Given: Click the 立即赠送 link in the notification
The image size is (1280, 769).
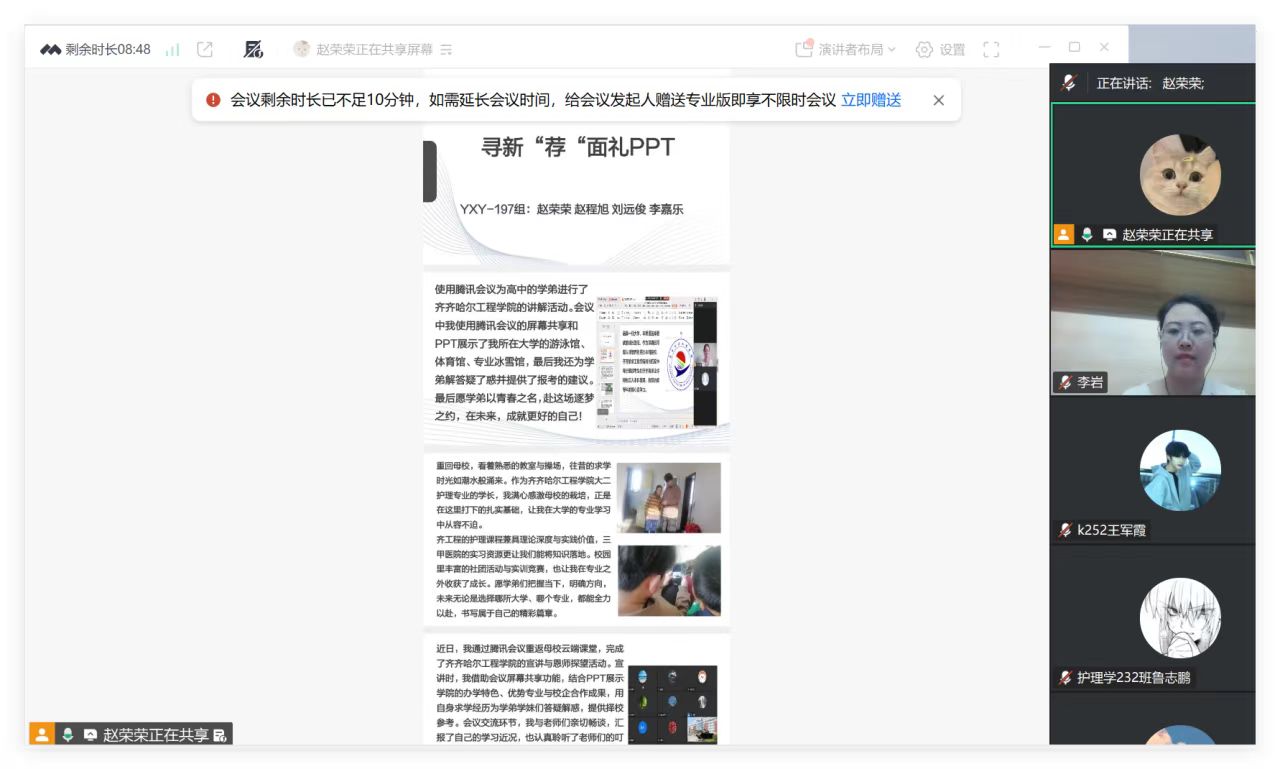Looking at the screenshot, I should point(870,100).
